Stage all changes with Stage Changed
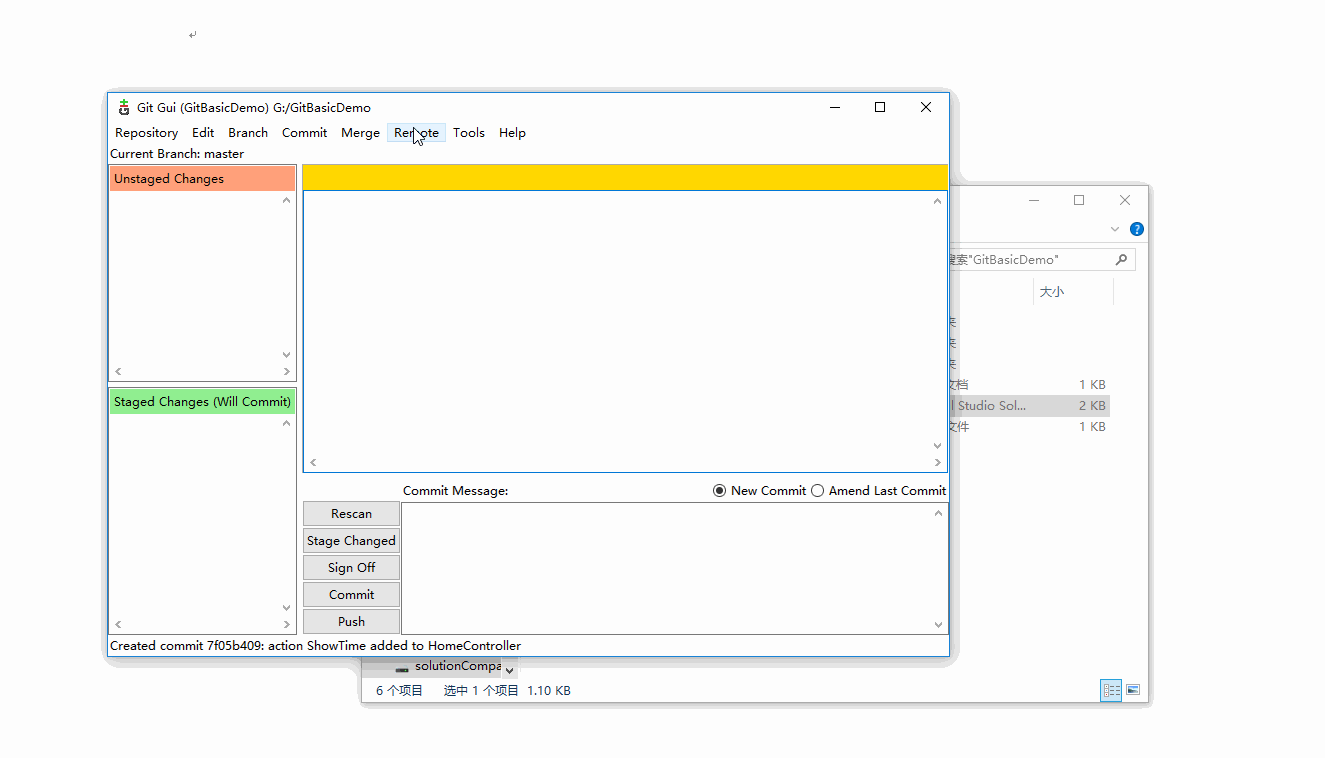1325x758 pixels. pyautogui.click(x=351, y=540)
